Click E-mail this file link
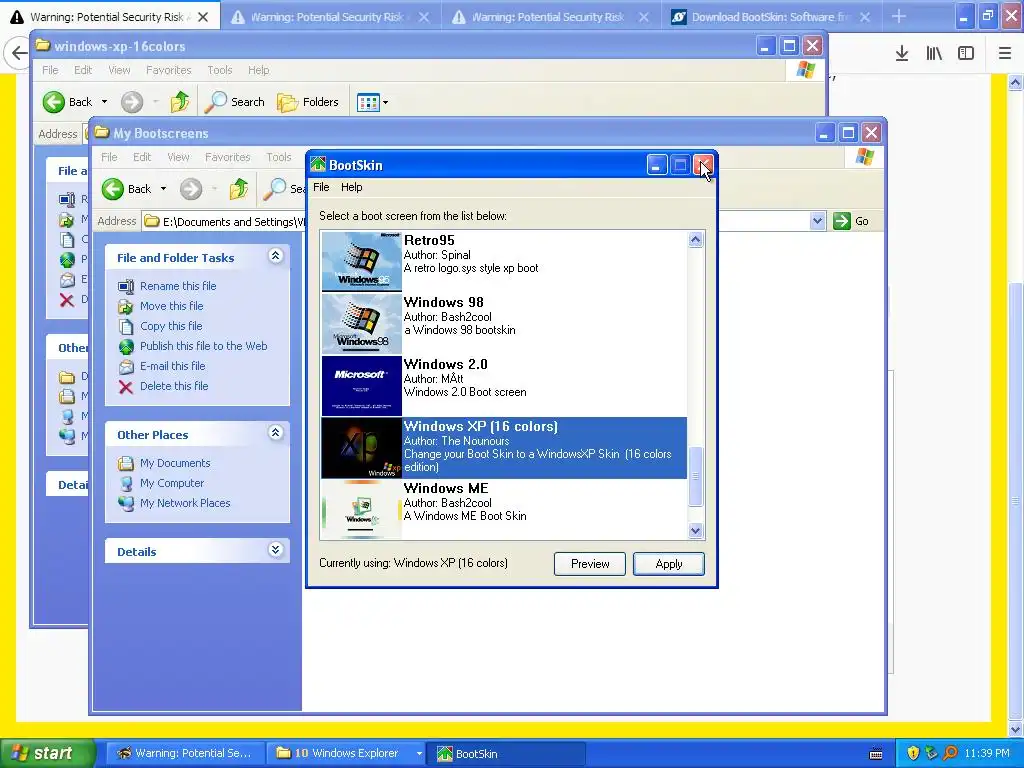This screenshot has height=768, width=1024. [172, 366]
